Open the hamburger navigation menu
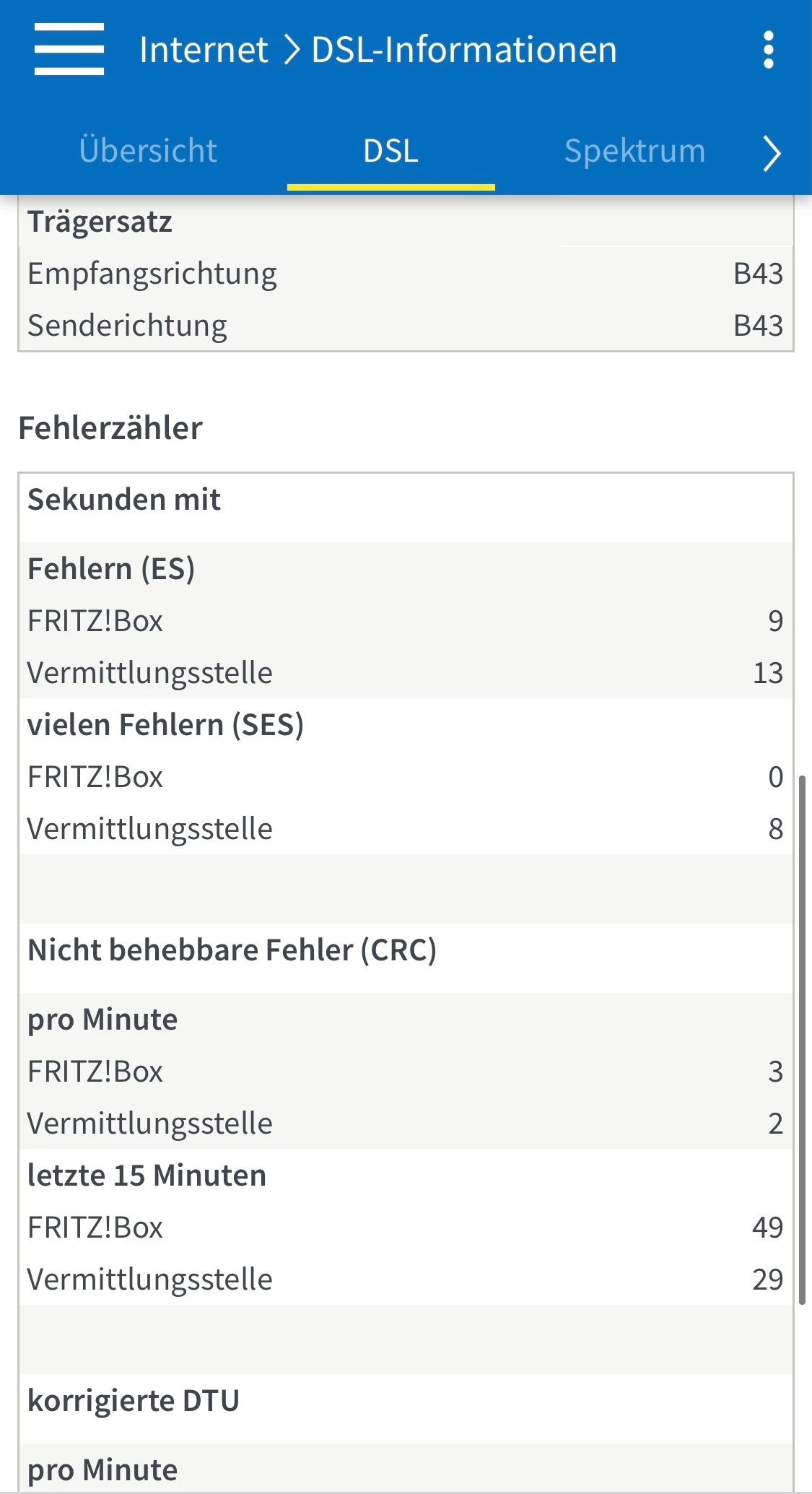The width and height of the screenshot is (812, 1494). tap(69, 49)
